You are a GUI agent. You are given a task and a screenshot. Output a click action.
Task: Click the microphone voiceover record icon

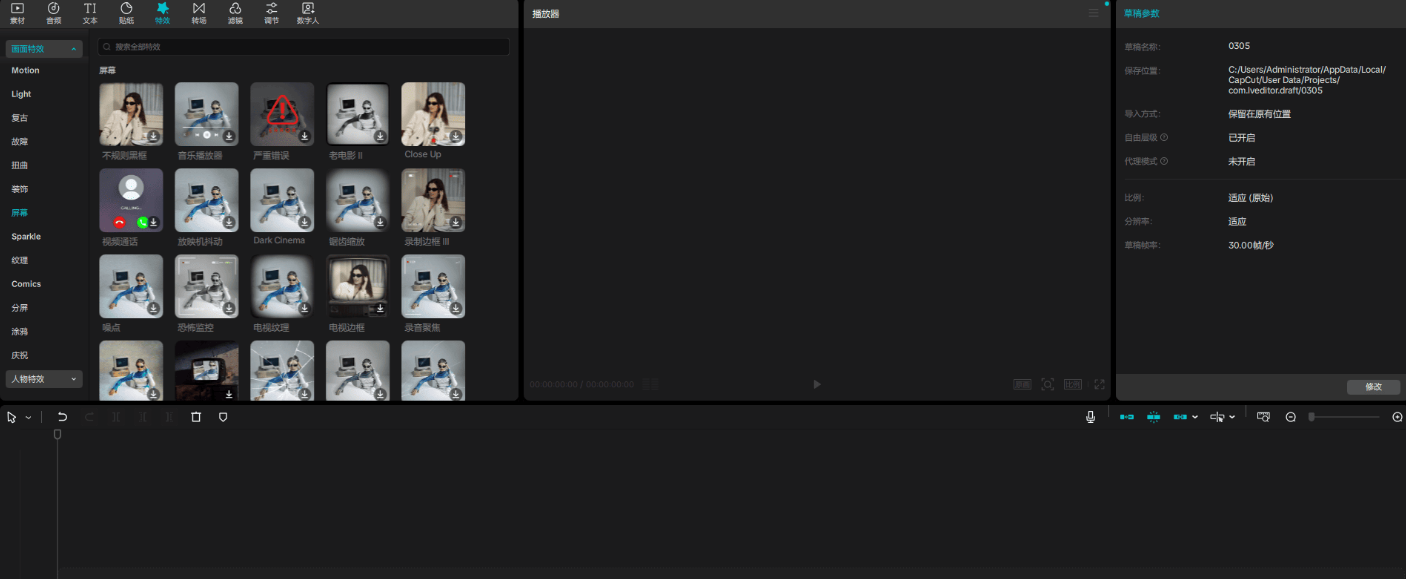[x=1090, y=417]
